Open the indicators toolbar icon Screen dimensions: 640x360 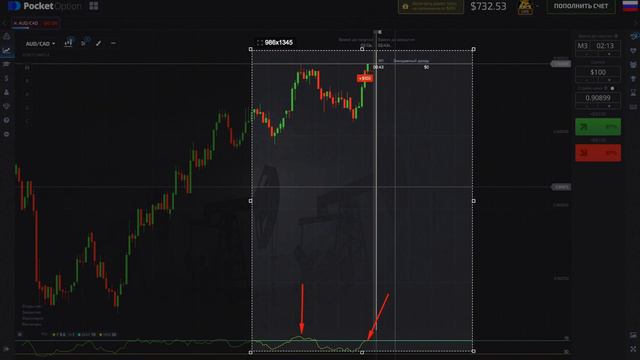coord(84,42)
